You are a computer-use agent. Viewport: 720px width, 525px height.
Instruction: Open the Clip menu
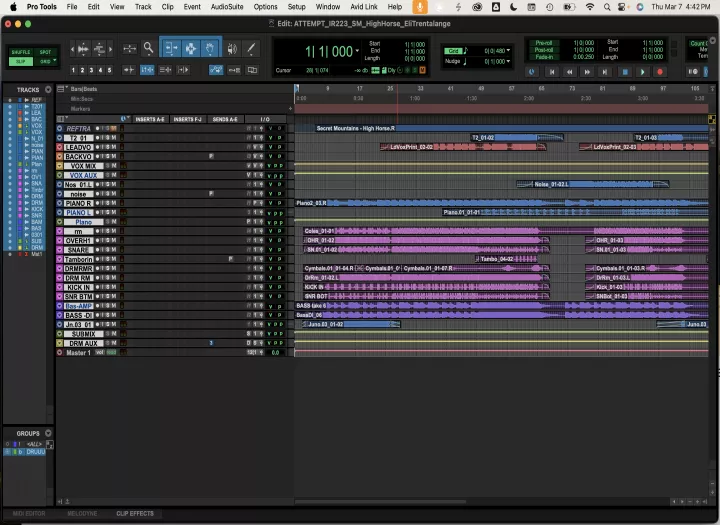tap(168, 7)
